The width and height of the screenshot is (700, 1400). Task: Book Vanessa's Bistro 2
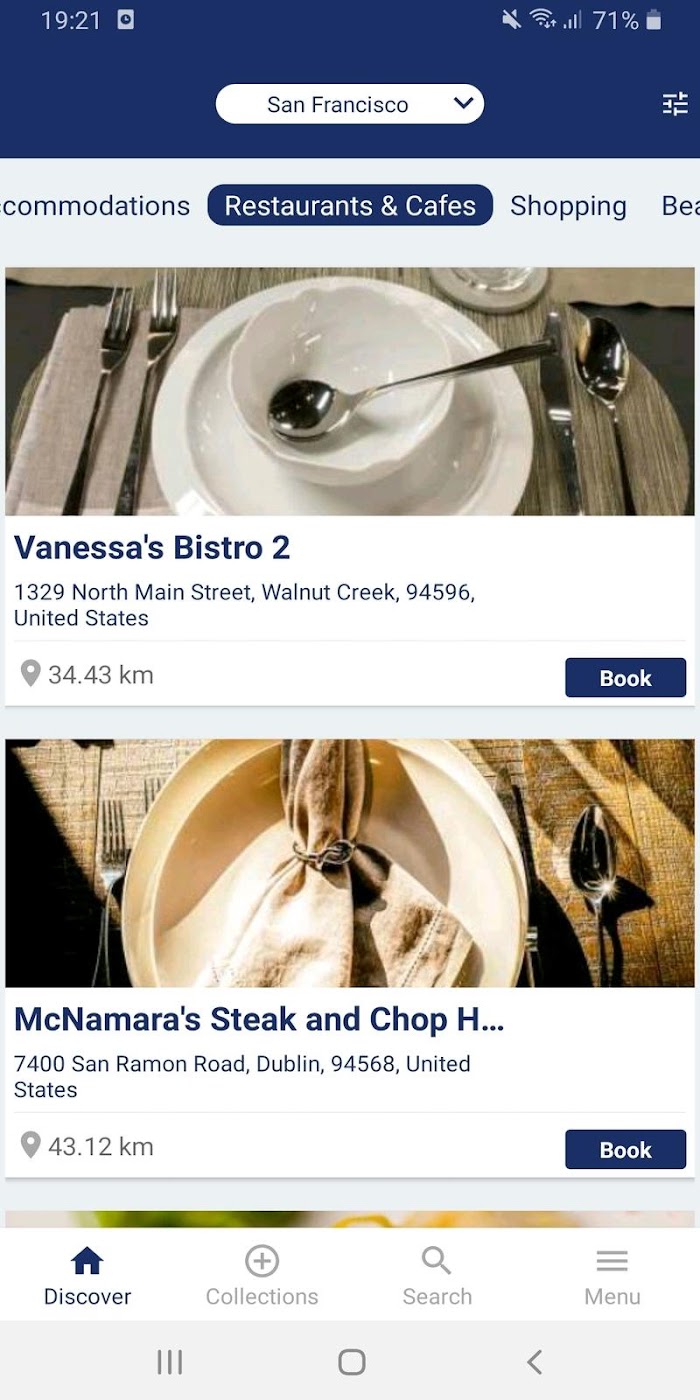pos(625,678)
